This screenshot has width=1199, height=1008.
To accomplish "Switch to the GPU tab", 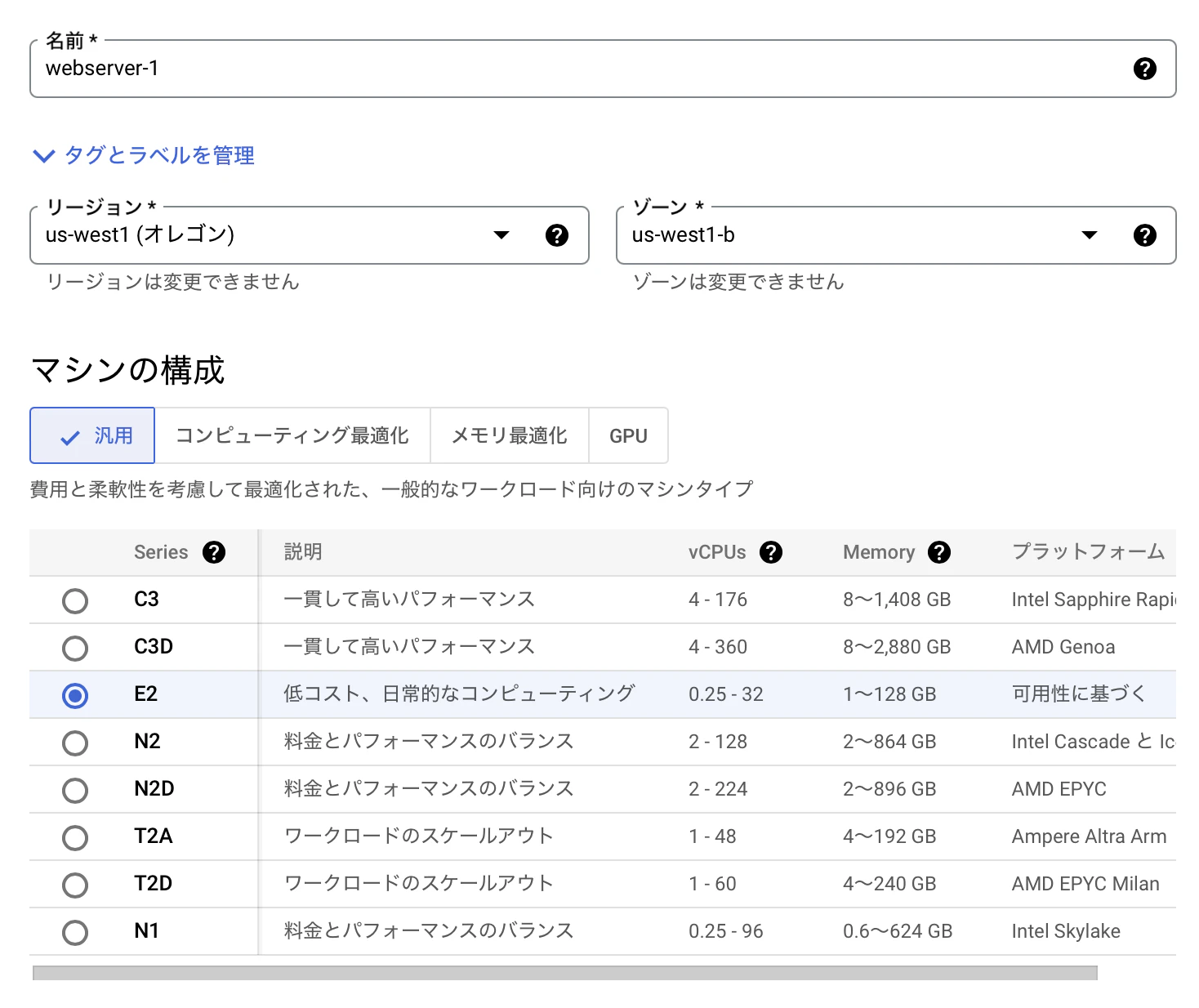I will tap(628, 435).
